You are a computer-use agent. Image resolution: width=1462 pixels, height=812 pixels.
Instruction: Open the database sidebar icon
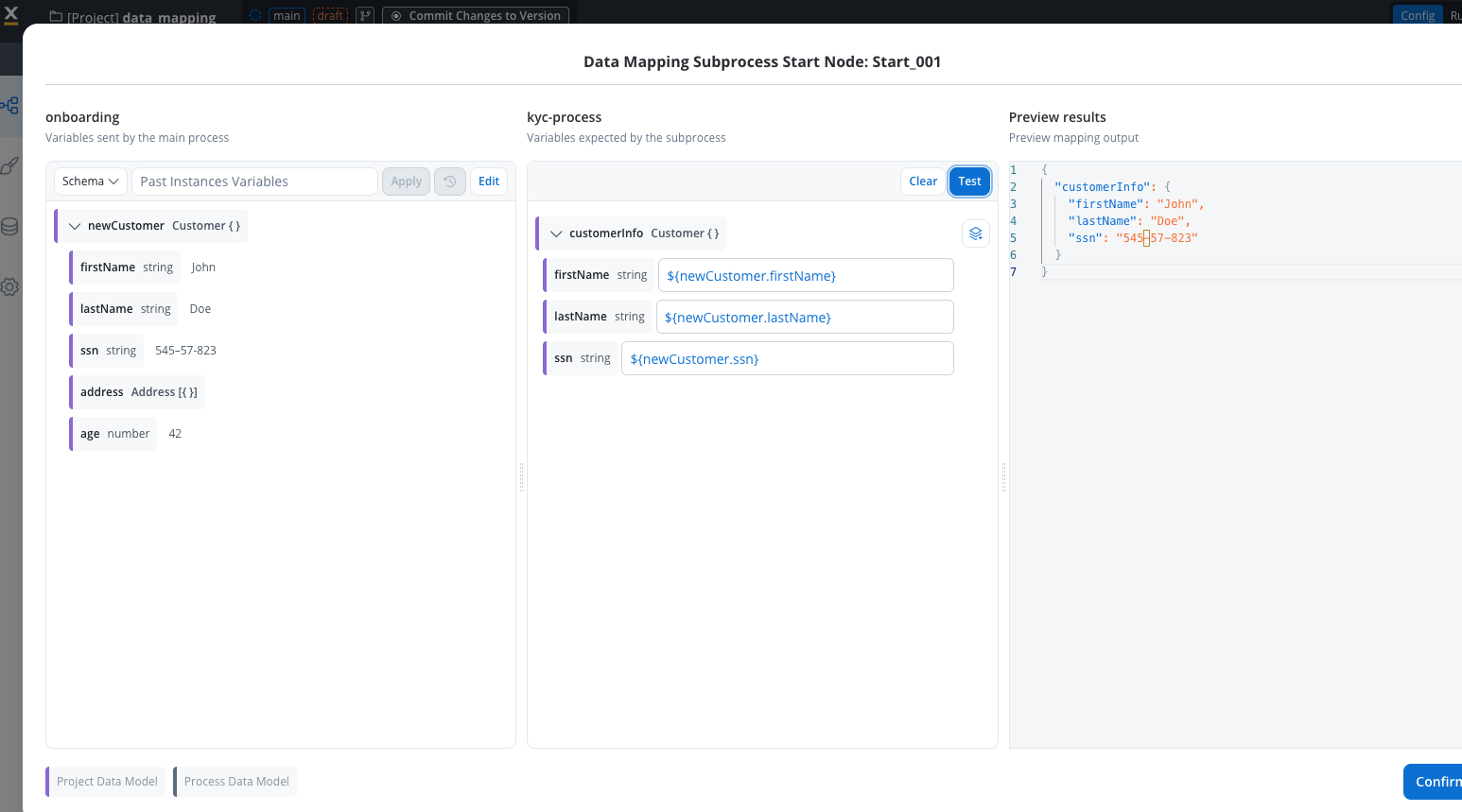[10, 227]
